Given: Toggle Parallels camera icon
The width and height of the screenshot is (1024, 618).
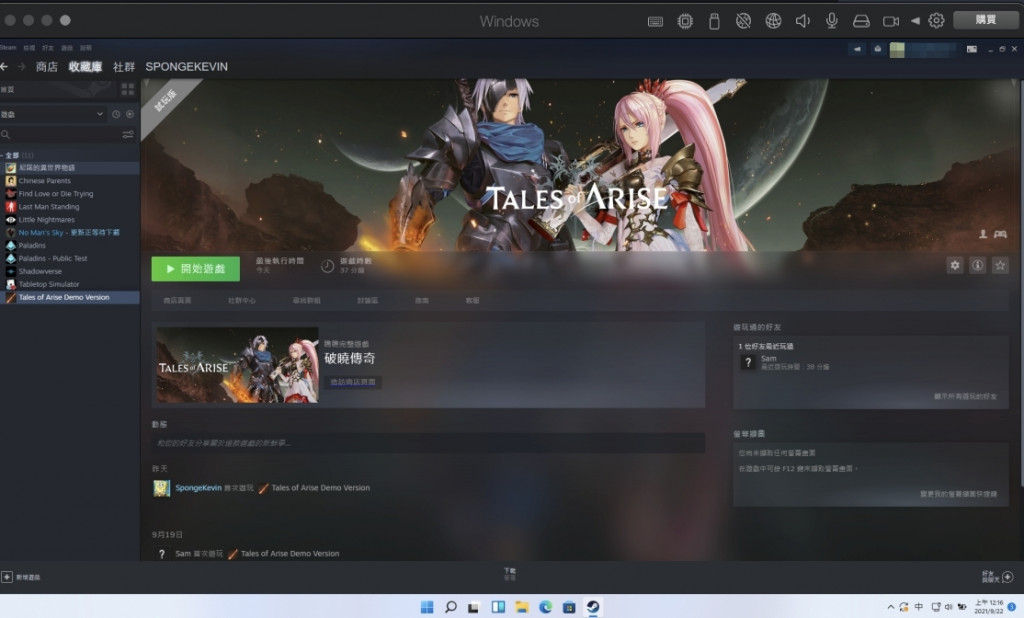Looking at the screenshot, I should 891,22.
